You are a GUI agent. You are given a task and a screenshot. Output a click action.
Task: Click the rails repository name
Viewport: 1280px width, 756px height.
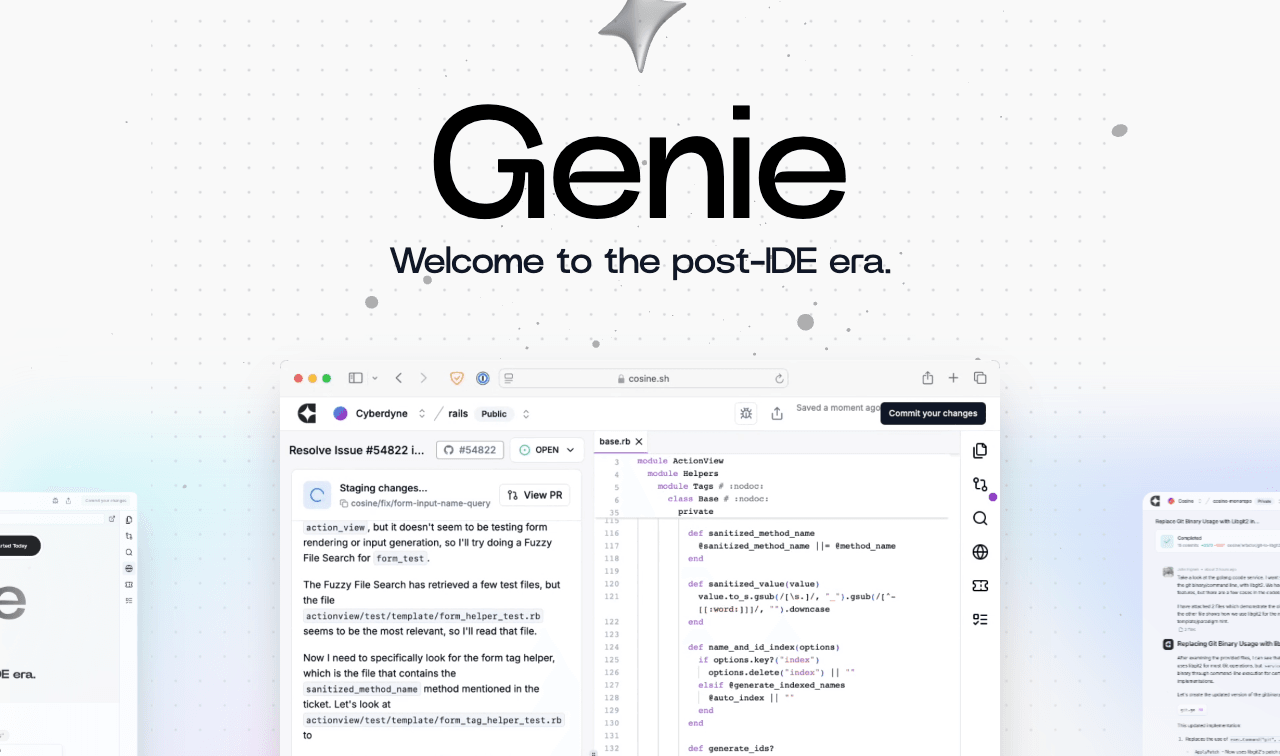click(x=458, y=413)
